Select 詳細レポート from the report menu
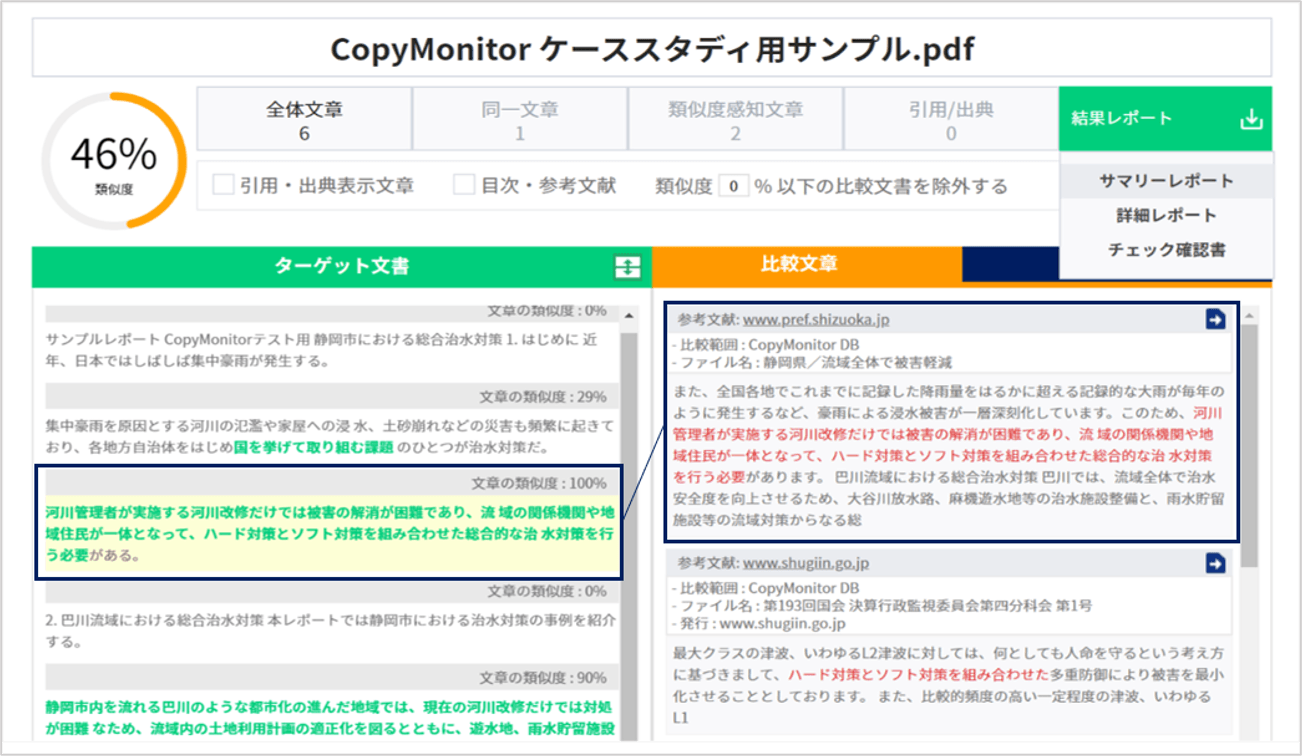Viewport: 1302px width, 756px height. coord(1166,215)
